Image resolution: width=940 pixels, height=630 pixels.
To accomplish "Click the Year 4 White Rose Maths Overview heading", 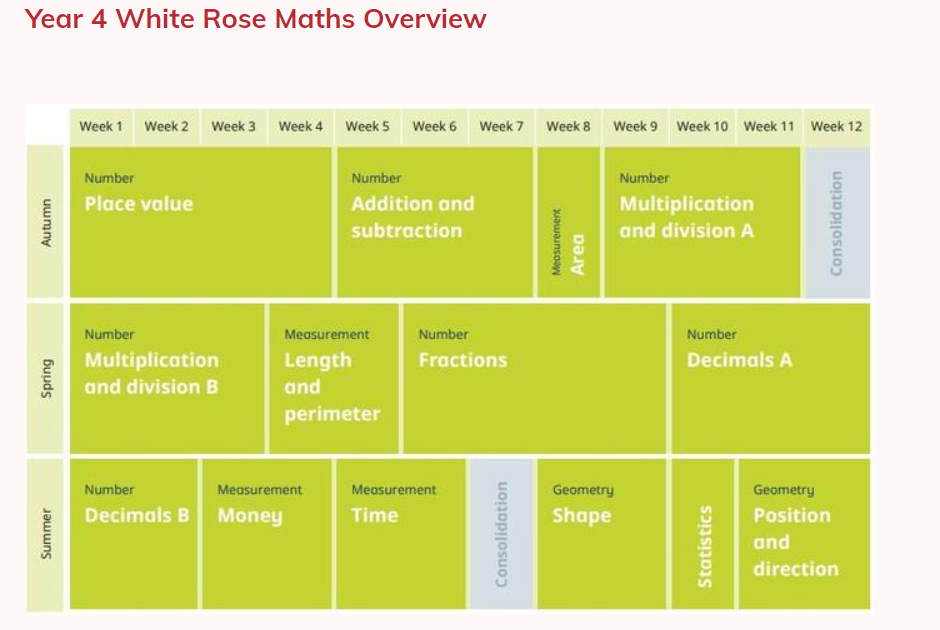I will (x=255, y=19).
